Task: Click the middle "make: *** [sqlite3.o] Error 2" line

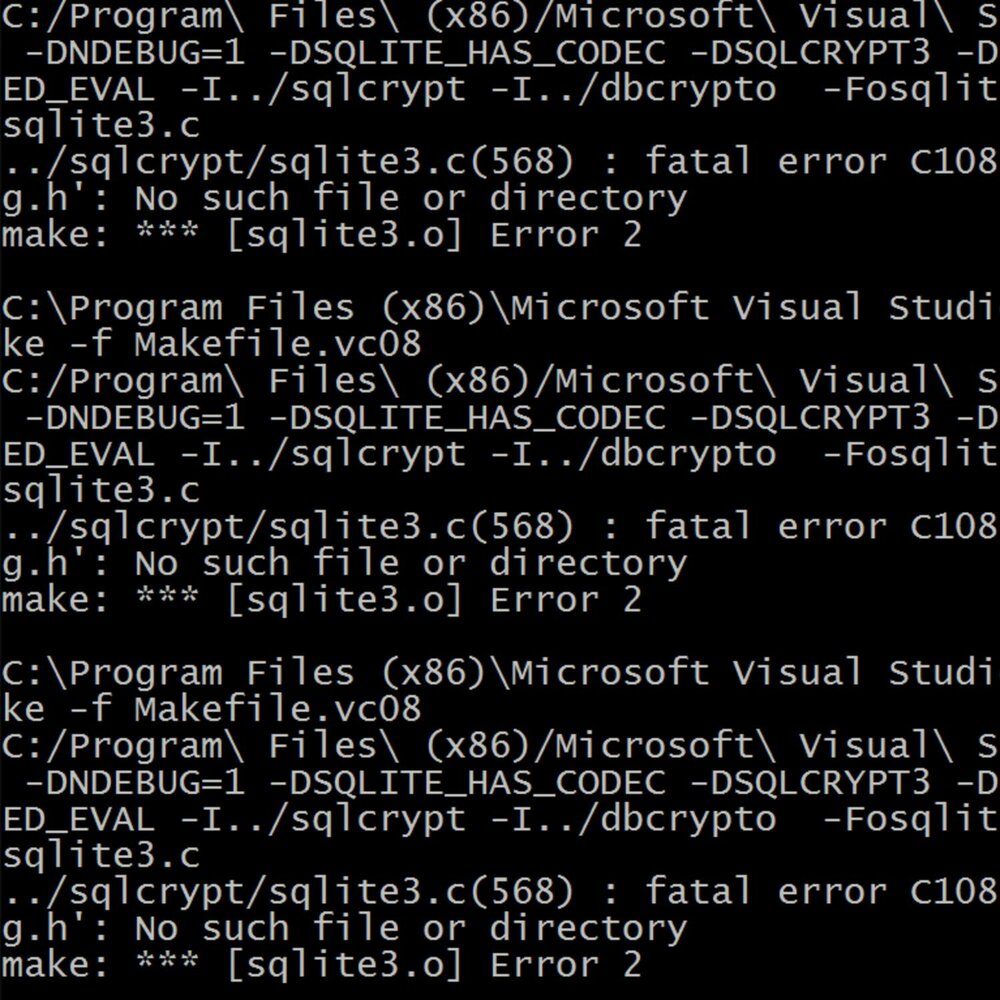Action: pyautogui.click(x=320, y=600)
